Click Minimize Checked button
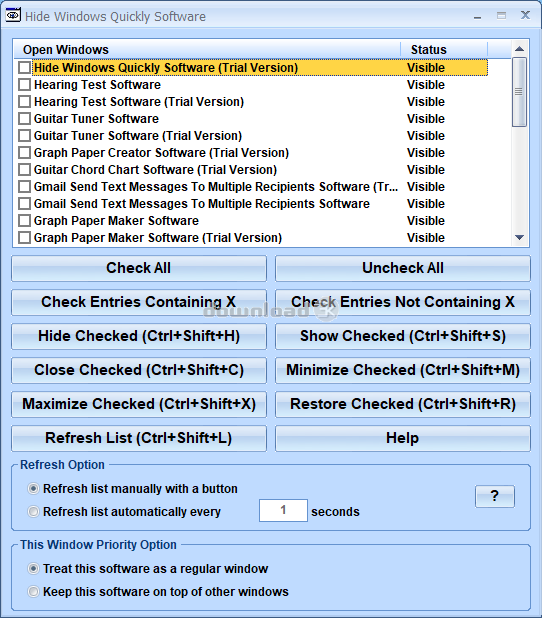542x618 pixels. tap(403, 370)
